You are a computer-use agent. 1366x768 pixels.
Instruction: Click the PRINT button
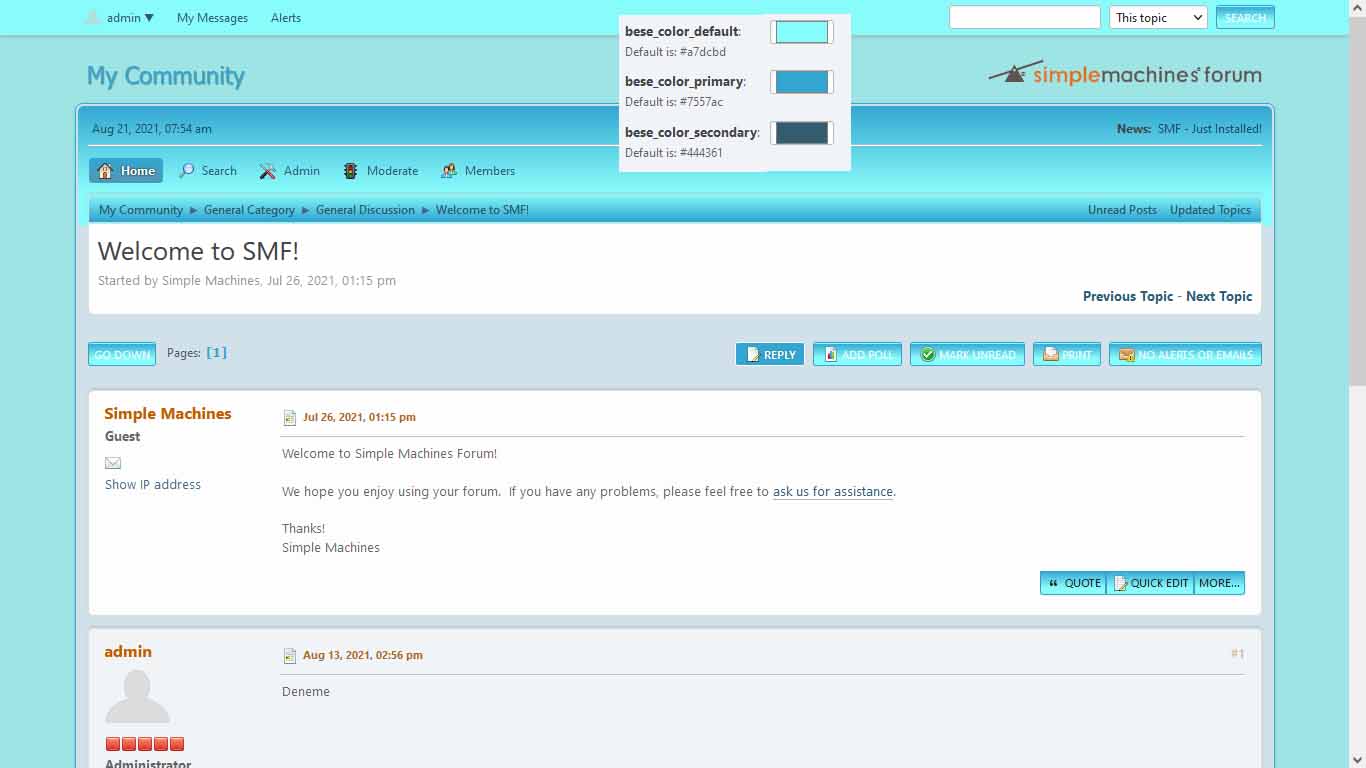[1067, 354]
